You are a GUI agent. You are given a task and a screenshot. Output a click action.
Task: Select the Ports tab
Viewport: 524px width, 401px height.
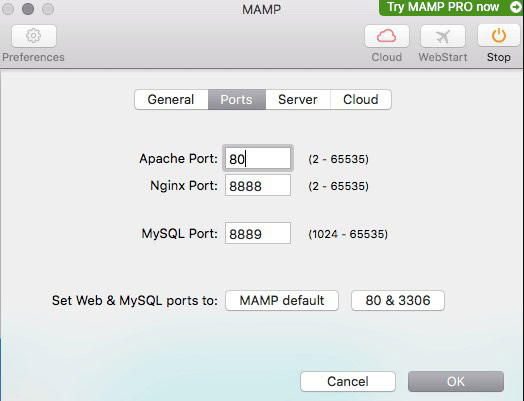point(237,99)
